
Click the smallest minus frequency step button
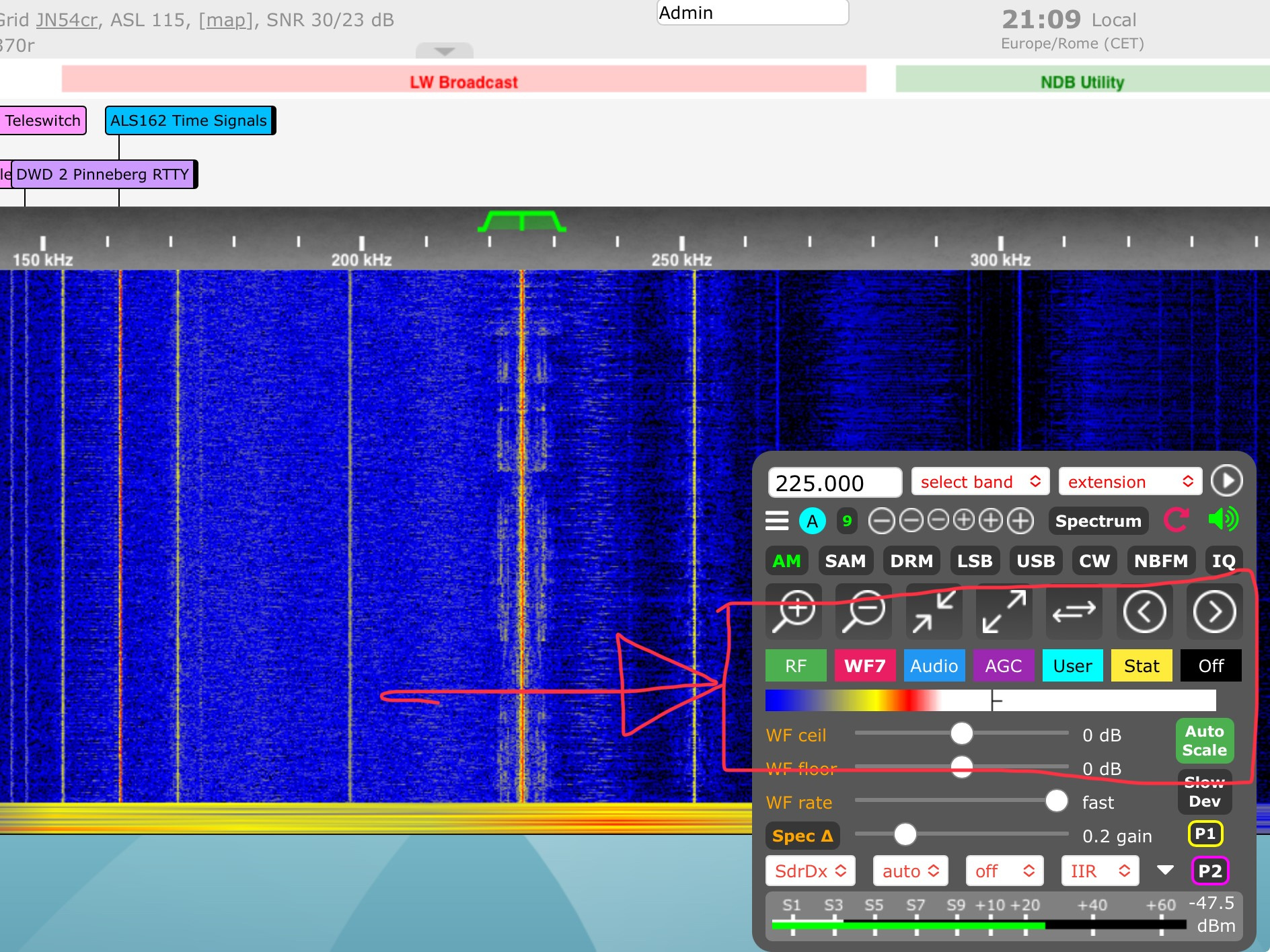point(938,520)
